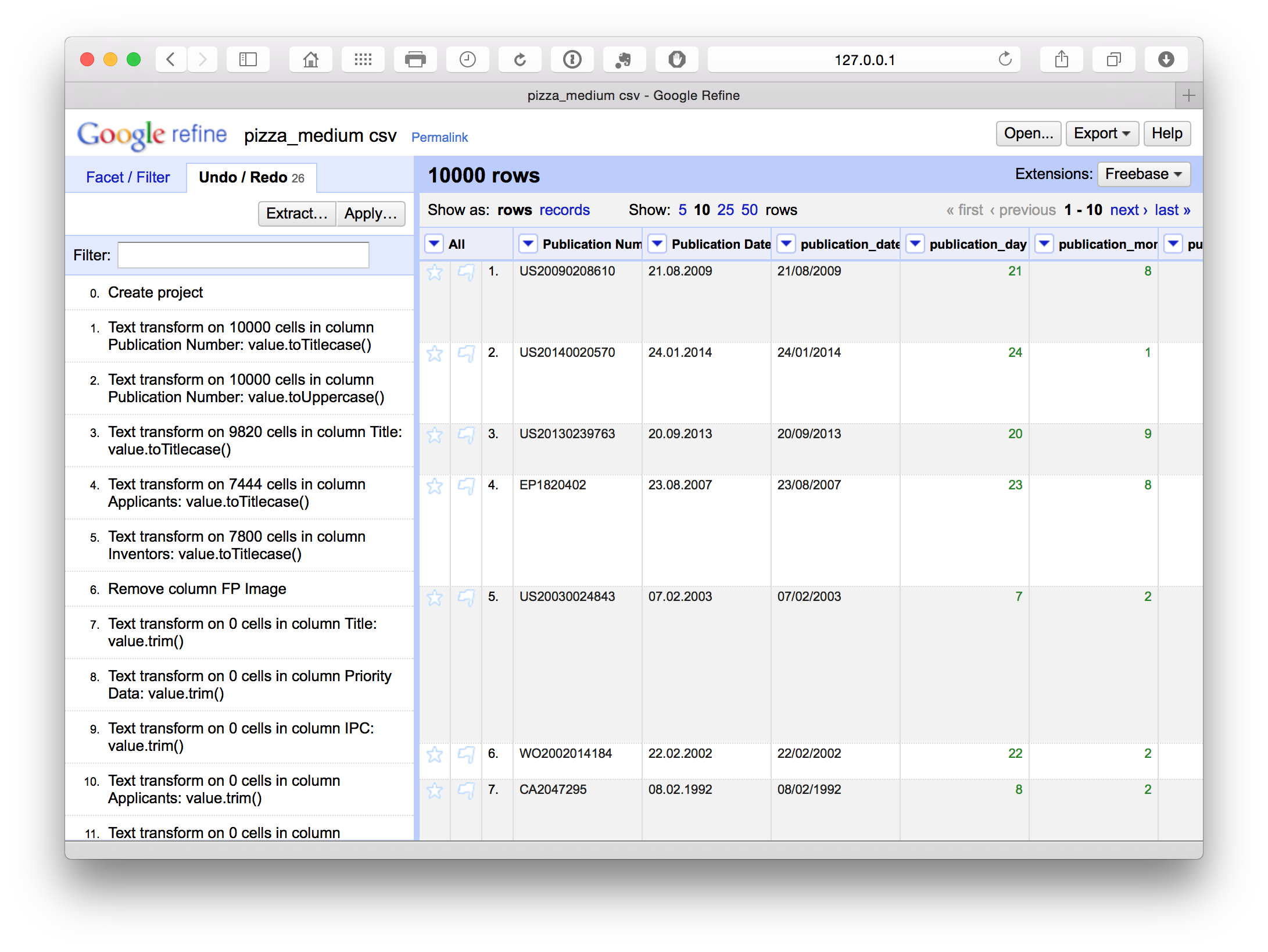Image resolution: width=1268 pixels, height=952 pixels.
Task: Click the show all tabs icon
Action: [1114, 59]
